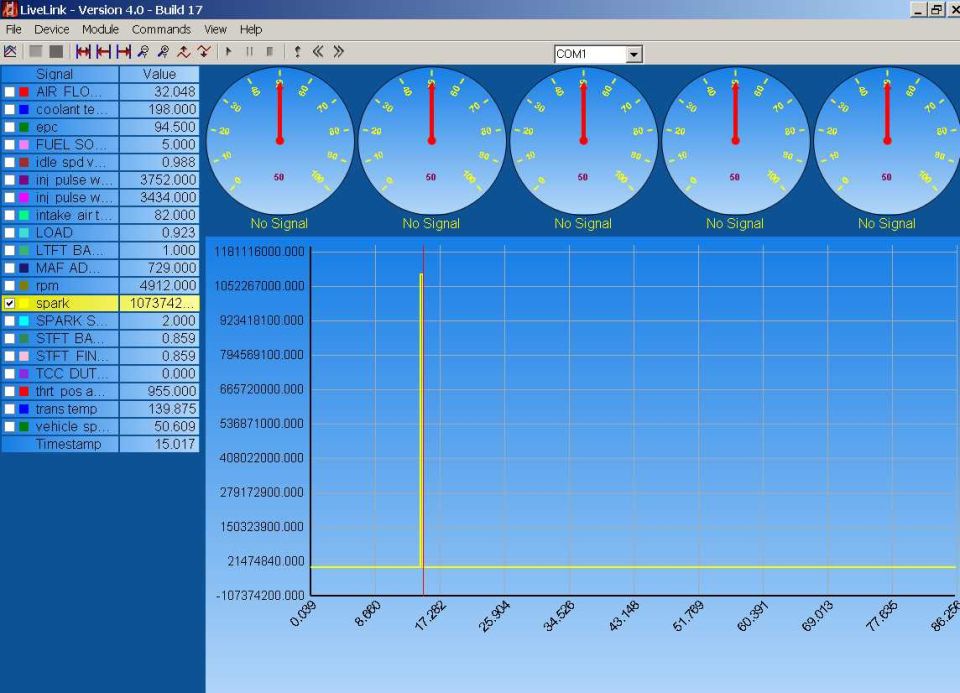960x693 pixels.
Task: Click the yellow color swatch for spark
Action: pos(24,303)
